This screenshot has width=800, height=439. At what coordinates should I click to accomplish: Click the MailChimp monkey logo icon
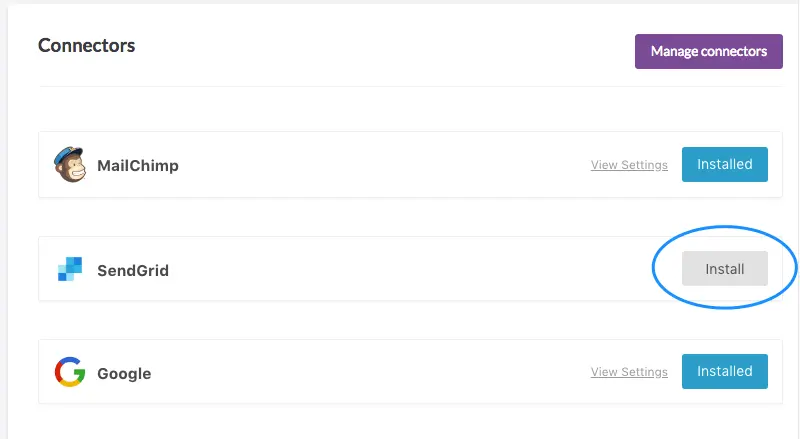click(x=69, y=165)
